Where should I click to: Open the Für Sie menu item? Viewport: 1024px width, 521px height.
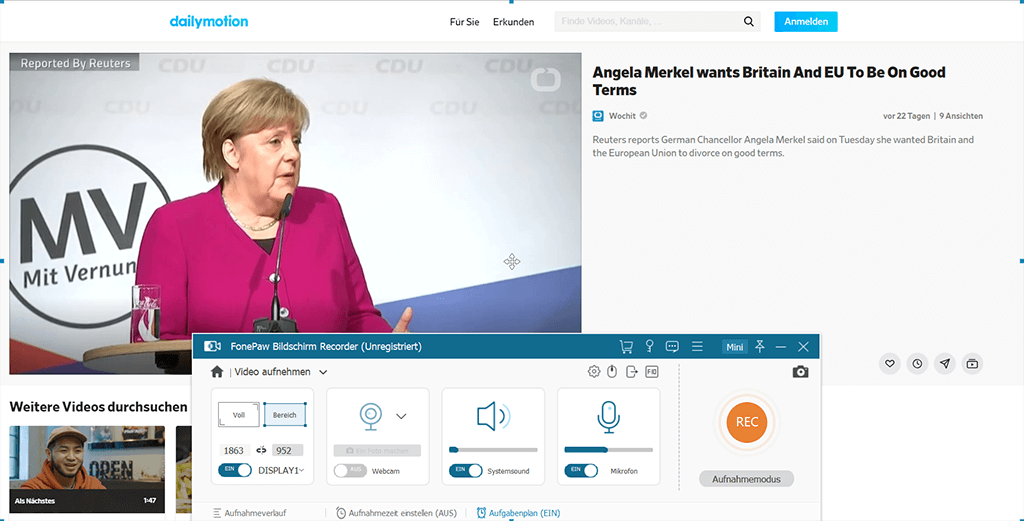(x=464, y=22)
